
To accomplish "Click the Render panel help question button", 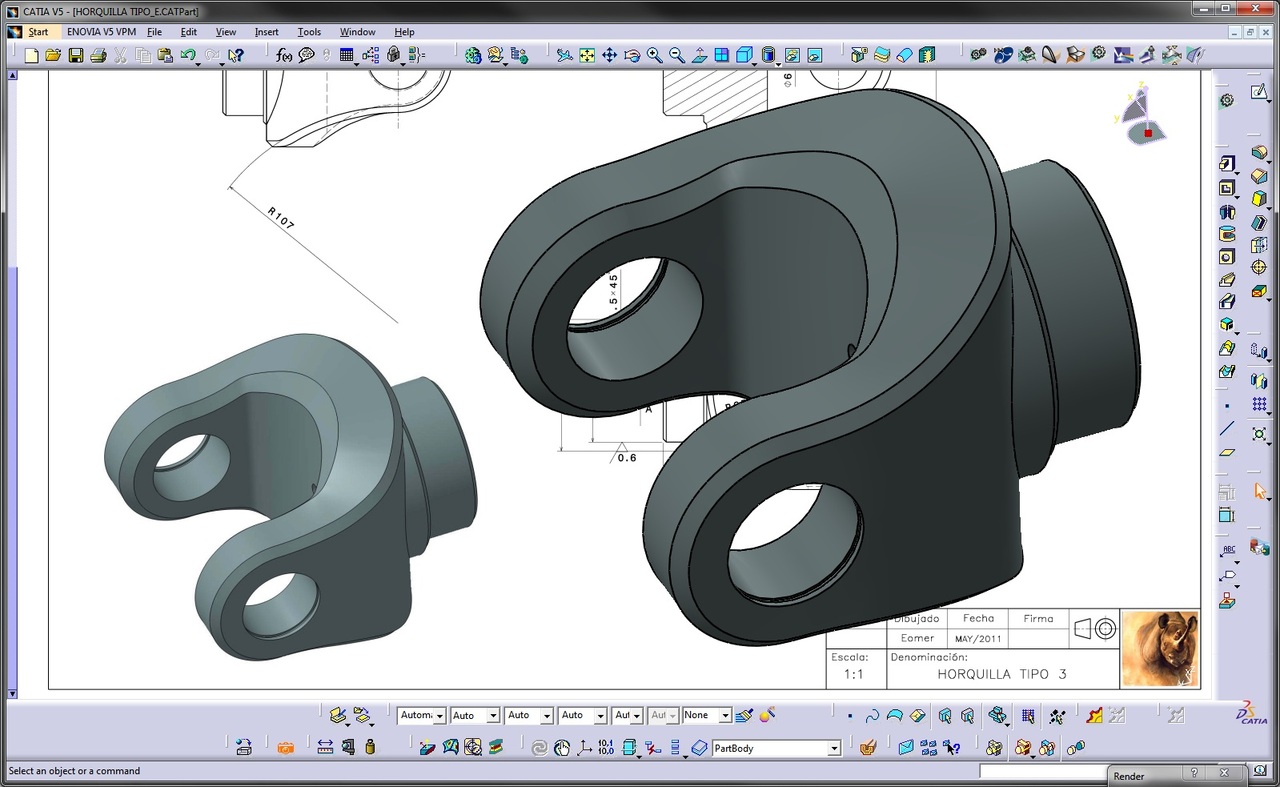I will click(x=1194, y=774).
